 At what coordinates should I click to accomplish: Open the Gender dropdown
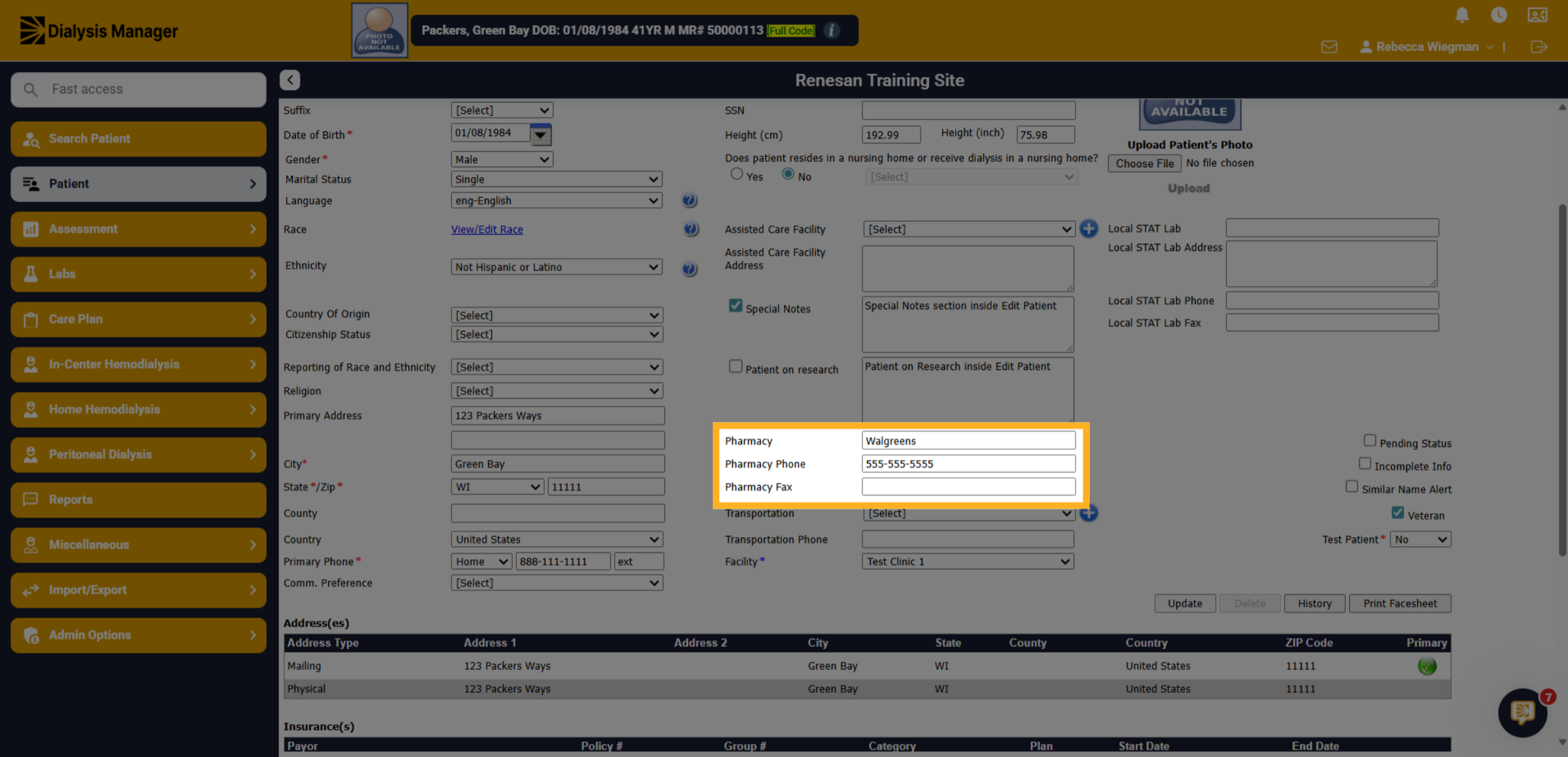click(x=502, y=159)
